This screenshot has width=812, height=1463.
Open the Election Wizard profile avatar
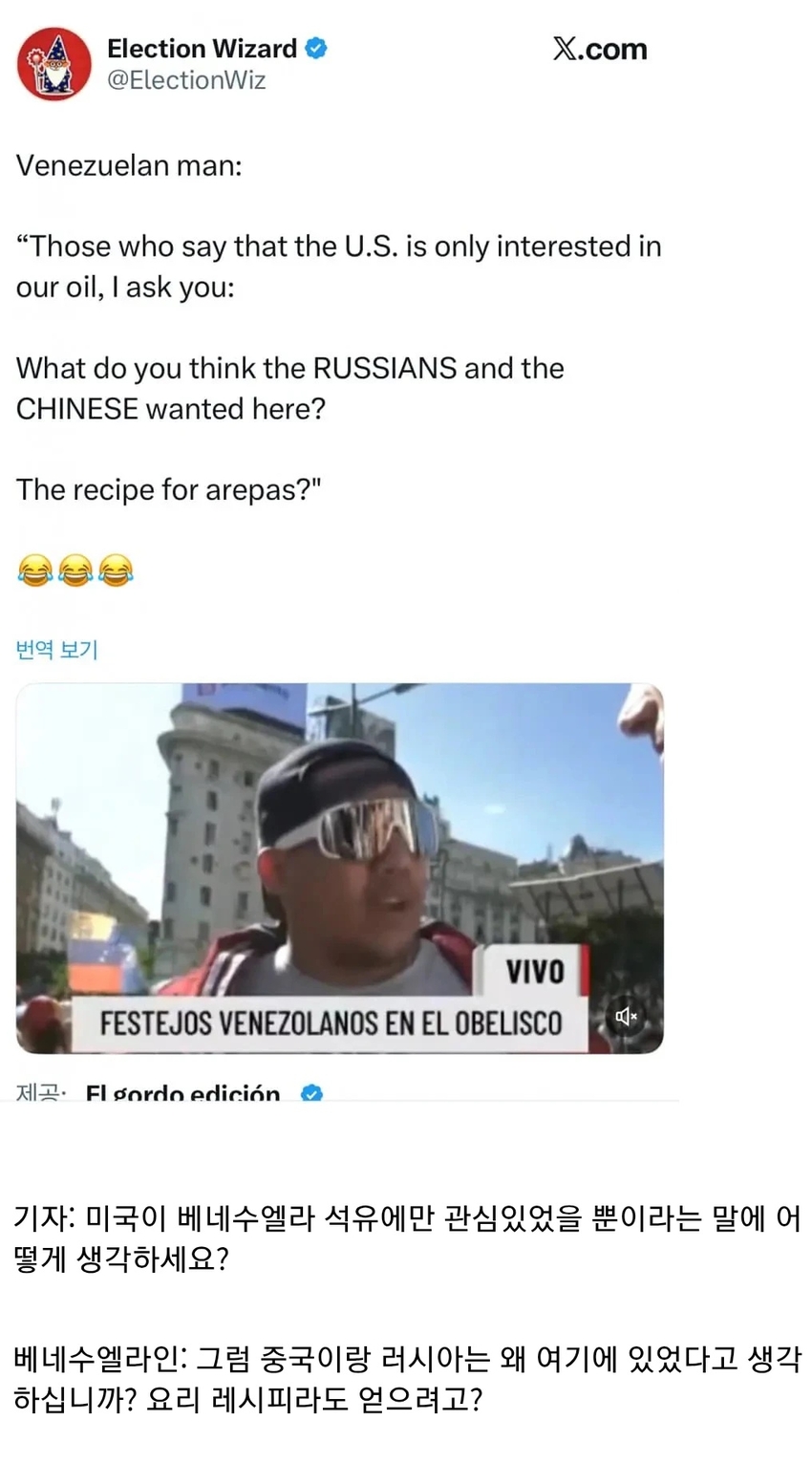(53, 64)
